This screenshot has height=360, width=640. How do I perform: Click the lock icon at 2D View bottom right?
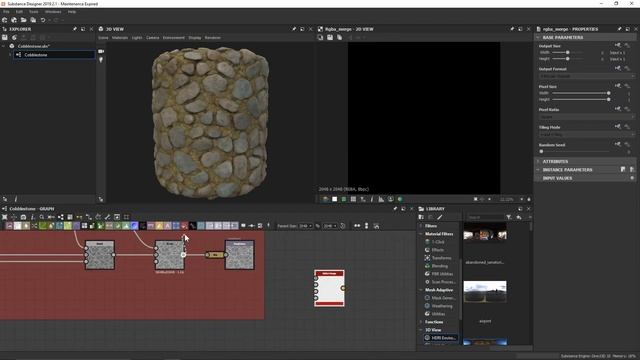(529, 199)
